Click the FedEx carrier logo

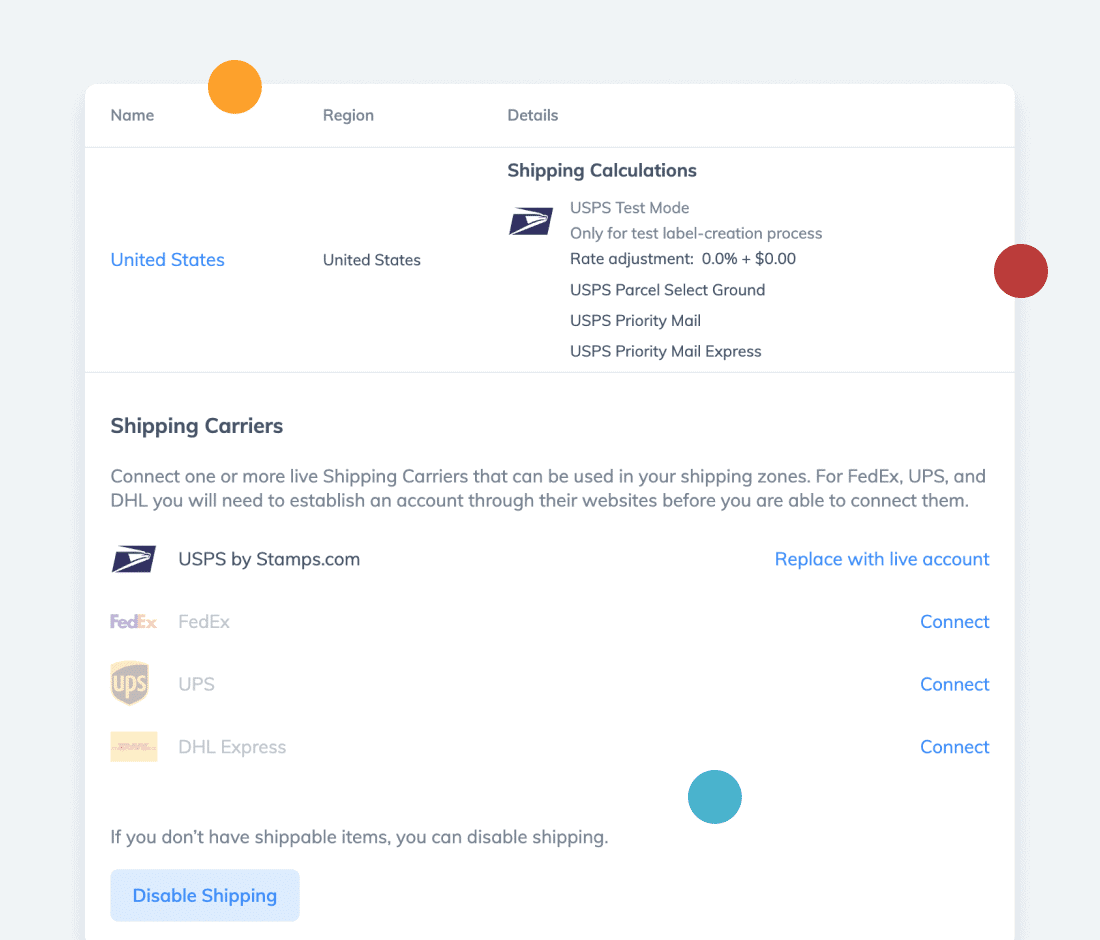coord(133,622)
